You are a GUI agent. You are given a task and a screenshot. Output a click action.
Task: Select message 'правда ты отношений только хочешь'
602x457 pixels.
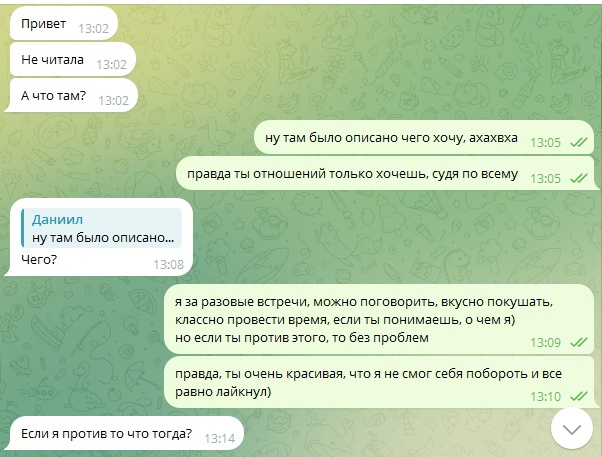pyautogui.click(x=385, y=174)
